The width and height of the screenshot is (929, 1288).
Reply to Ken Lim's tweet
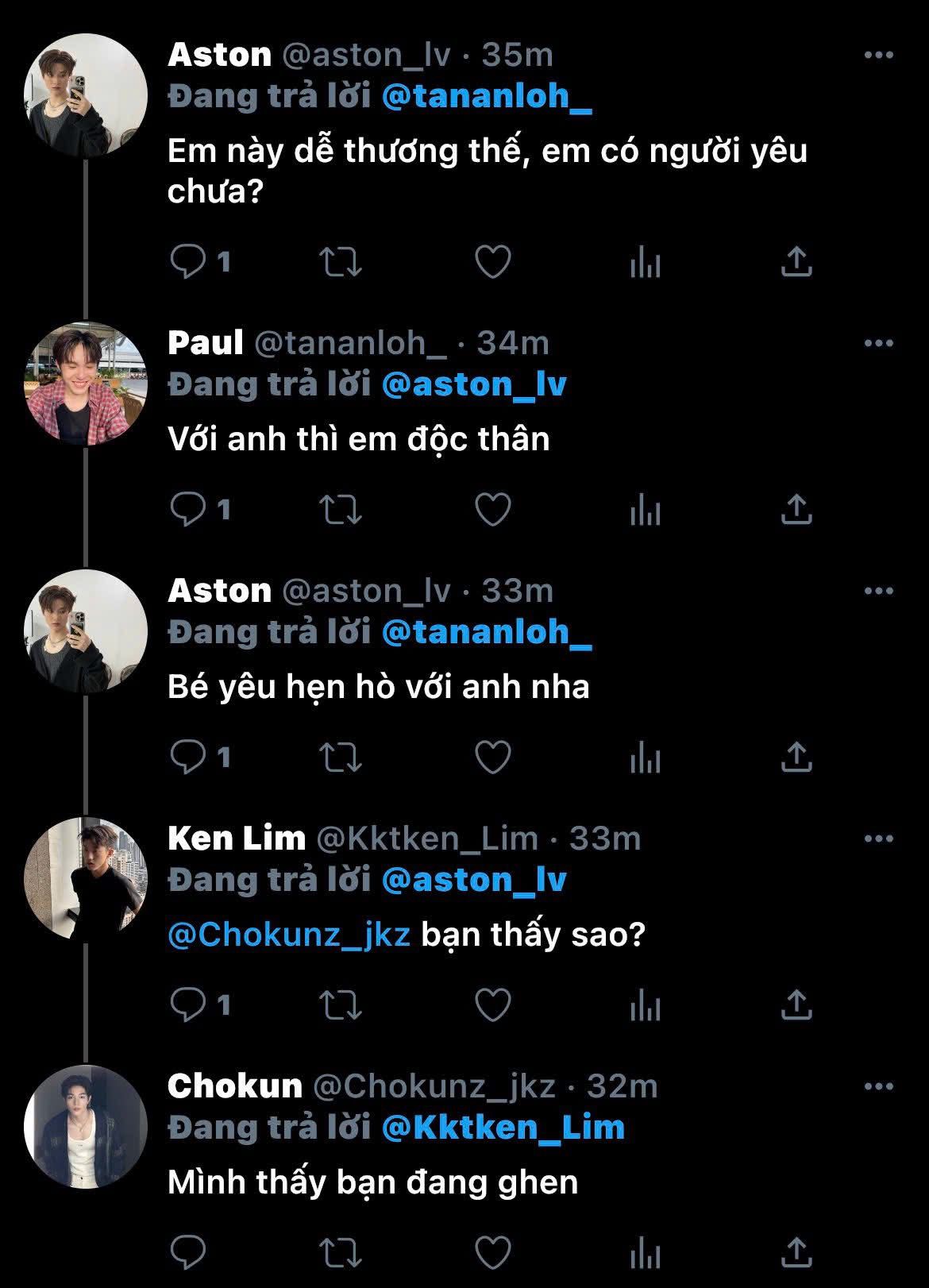click(x=188, y=1005)
